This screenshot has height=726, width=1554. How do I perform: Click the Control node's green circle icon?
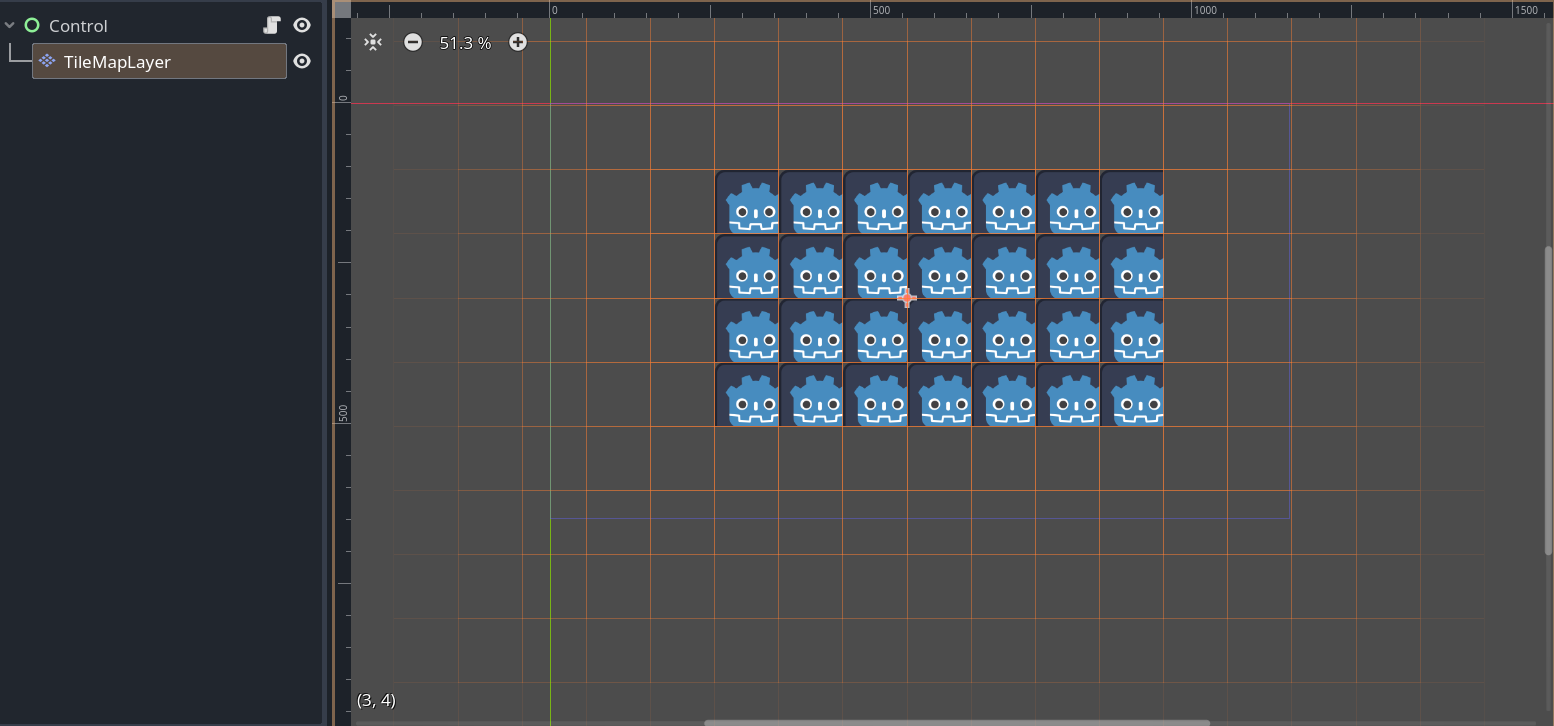click(32, 26)
